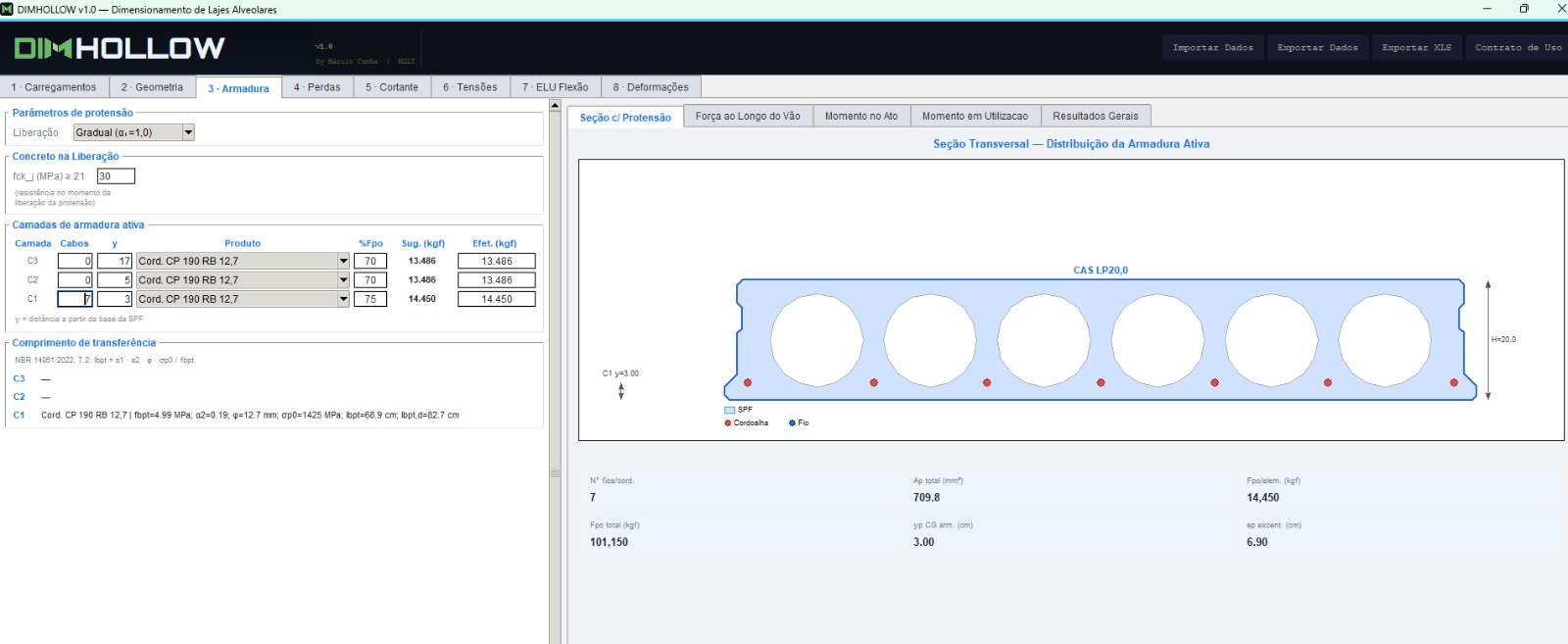
Task: Open the Momento em Utilizacao tab
Action: [975, 116]
